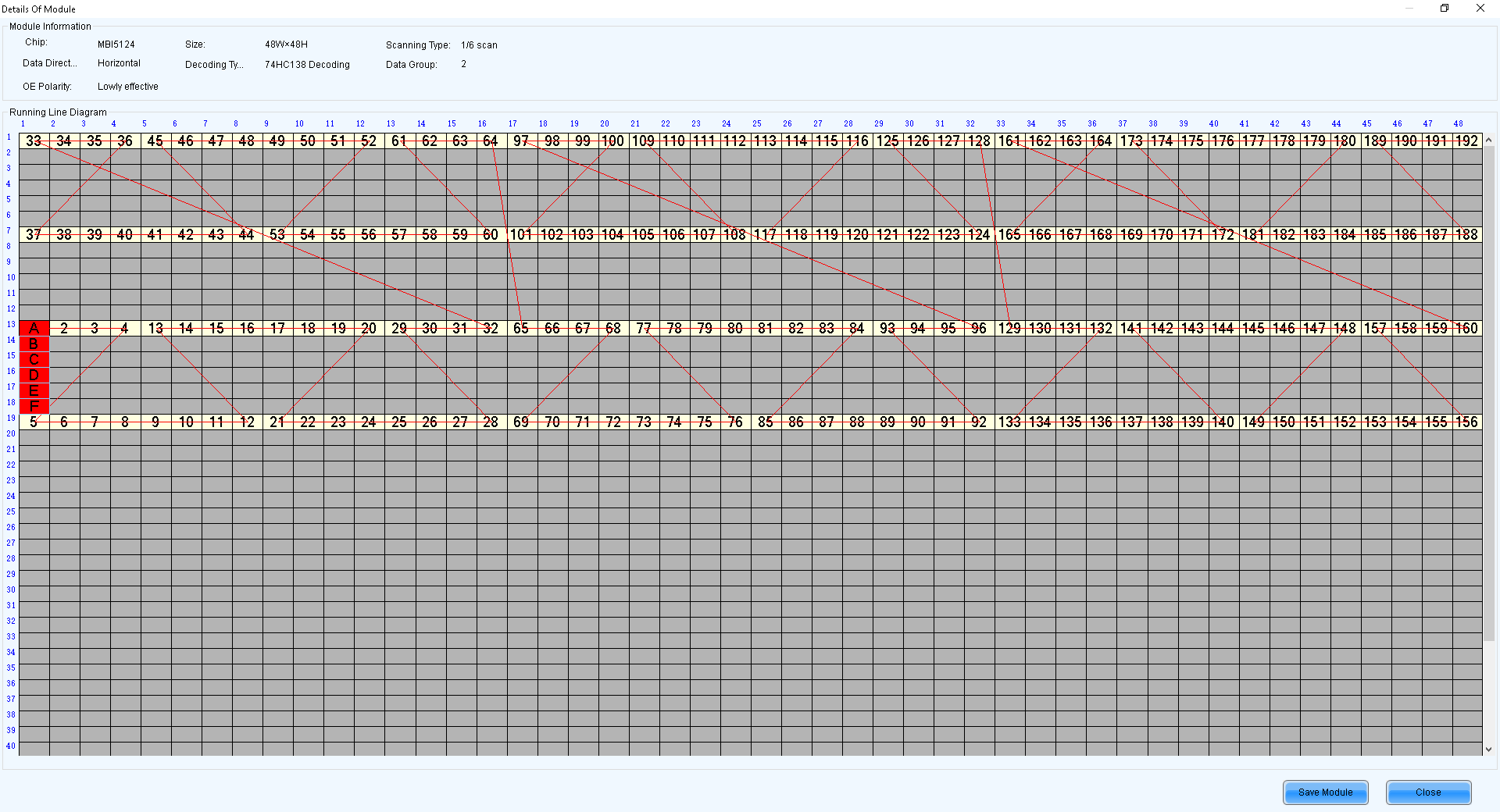1500x812 pixels.
Task: Click cell numbered 60 in row seven
Action: point(491,234)
